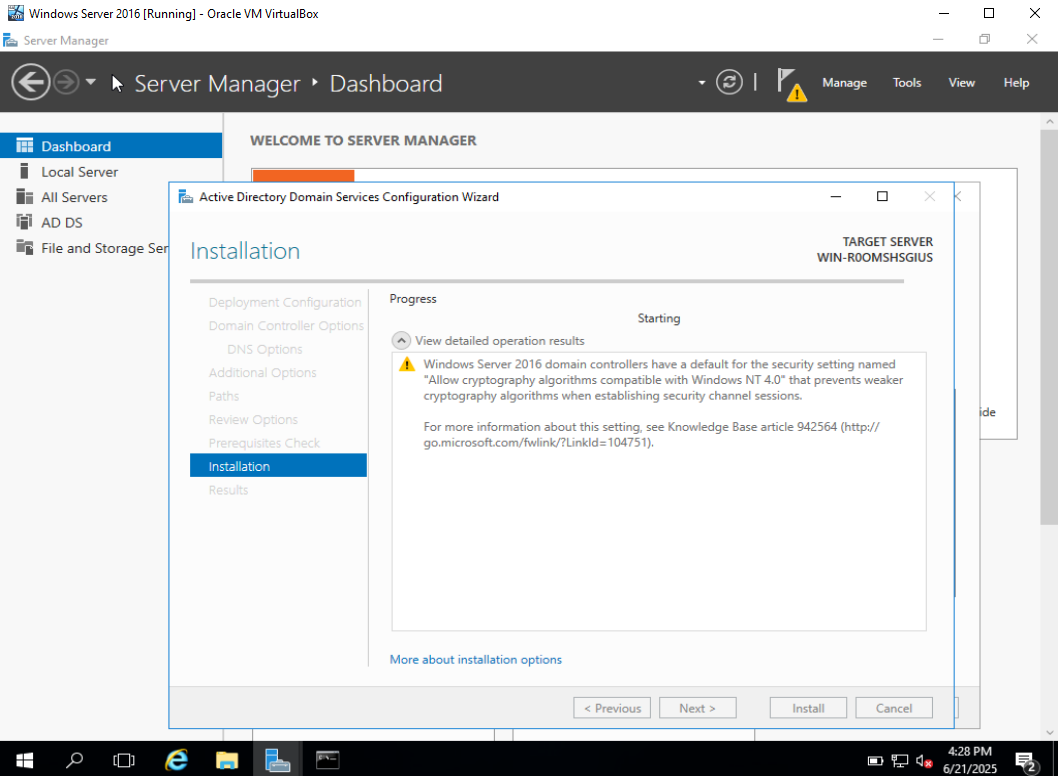
Task: Collapse View detailed operation results
Action: (x=401, y=340)
